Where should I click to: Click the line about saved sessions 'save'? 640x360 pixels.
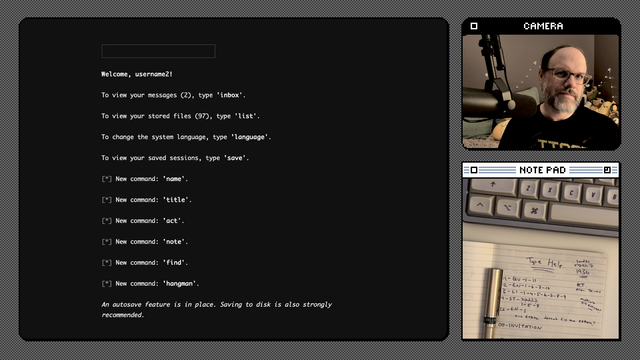[x=175, y=158]
